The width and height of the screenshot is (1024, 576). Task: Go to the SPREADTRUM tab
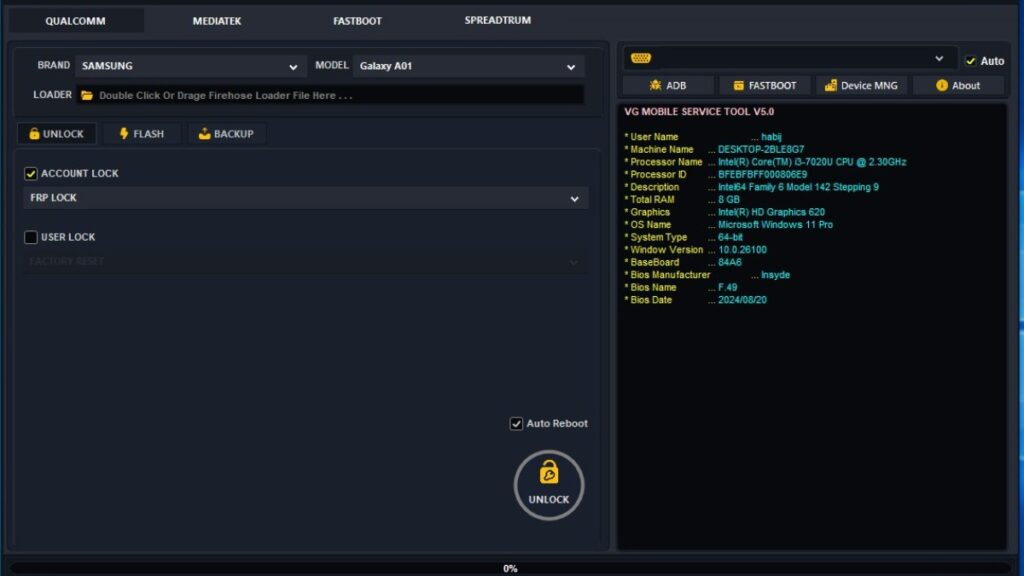(x=498, y=20)
